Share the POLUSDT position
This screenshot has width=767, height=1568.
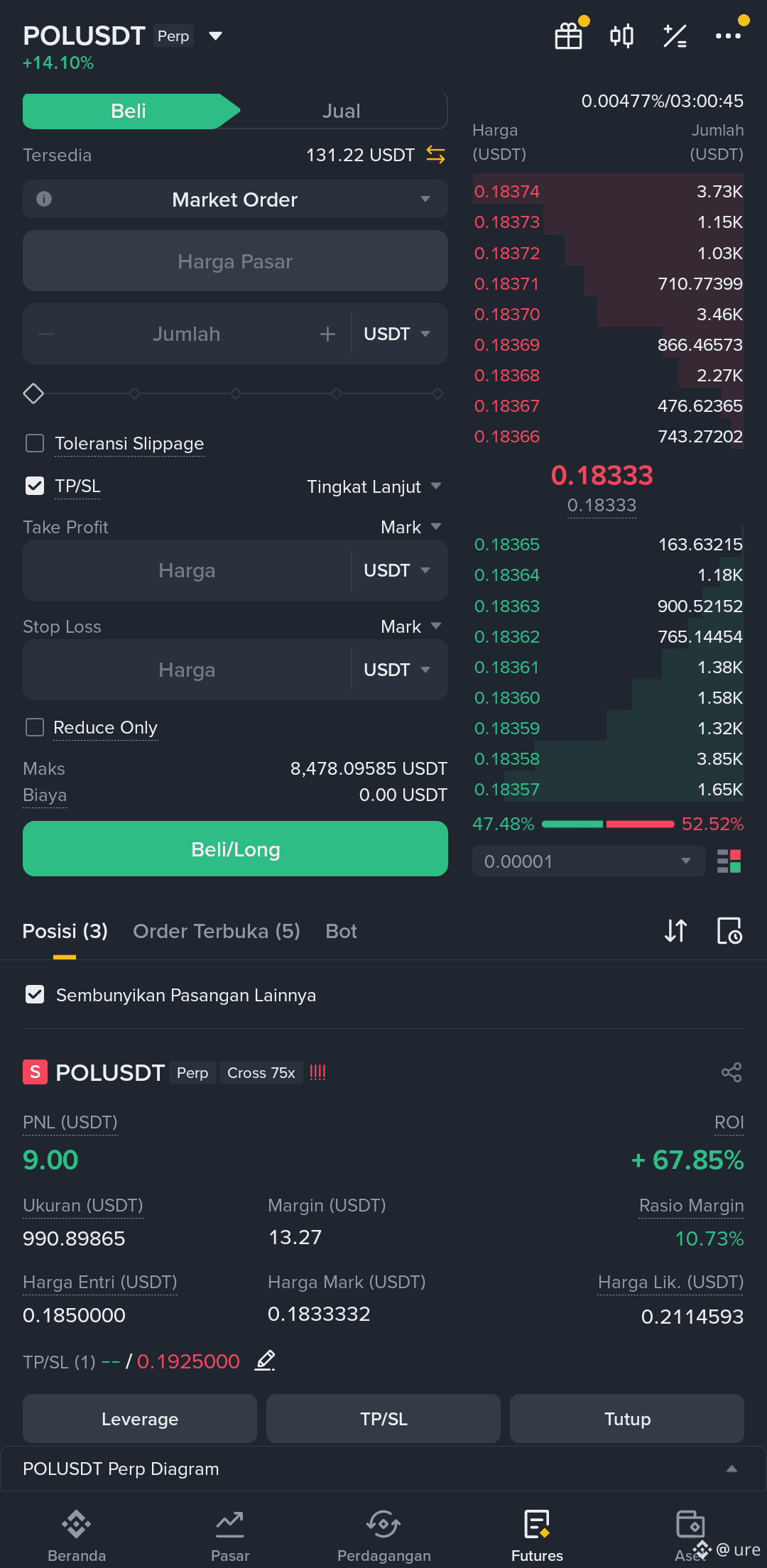(x=731, y=1072)
